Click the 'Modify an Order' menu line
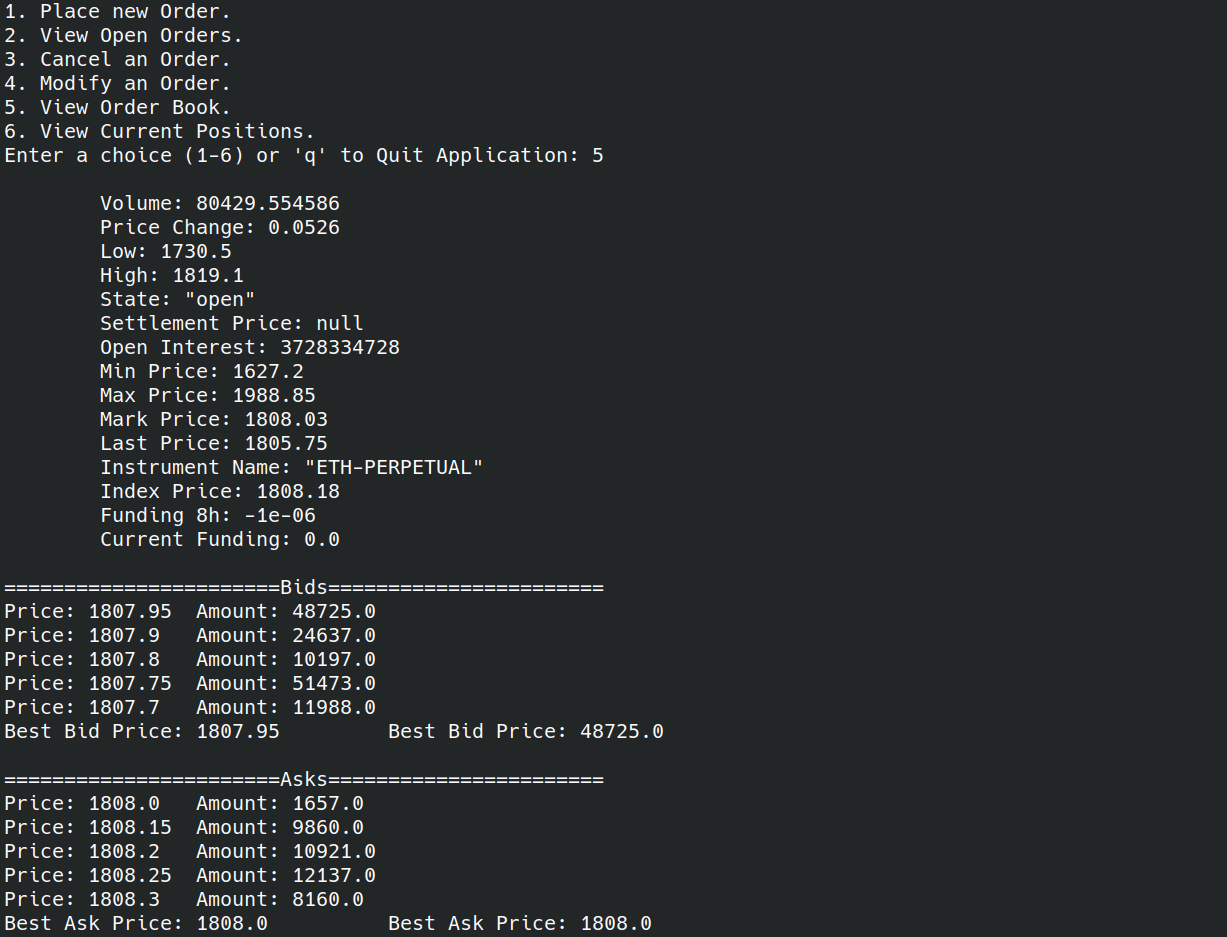The height and width of the screenshot is (937, 1227). point(117,84)
